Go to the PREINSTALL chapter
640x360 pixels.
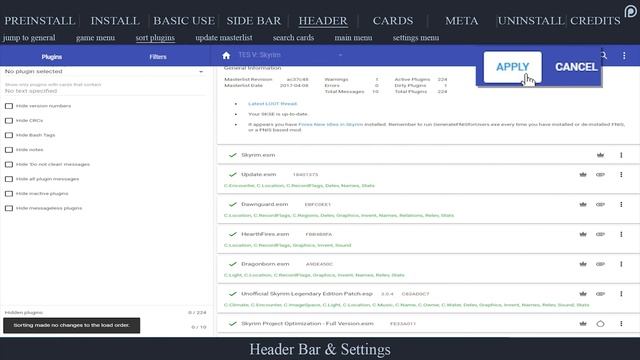click(x=40, y=20)
